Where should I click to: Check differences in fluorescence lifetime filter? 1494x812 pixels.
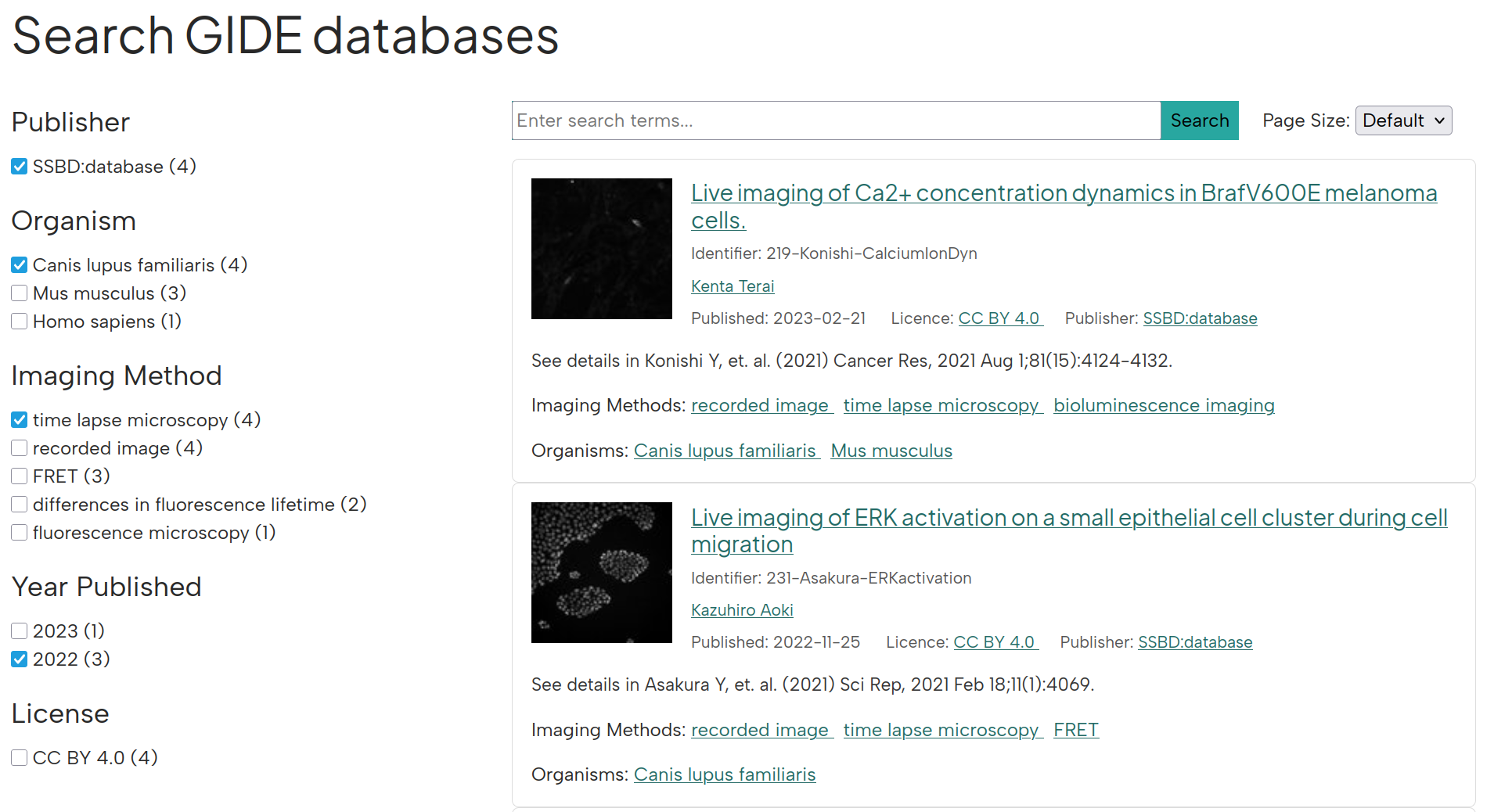click(x=20, y=505)
